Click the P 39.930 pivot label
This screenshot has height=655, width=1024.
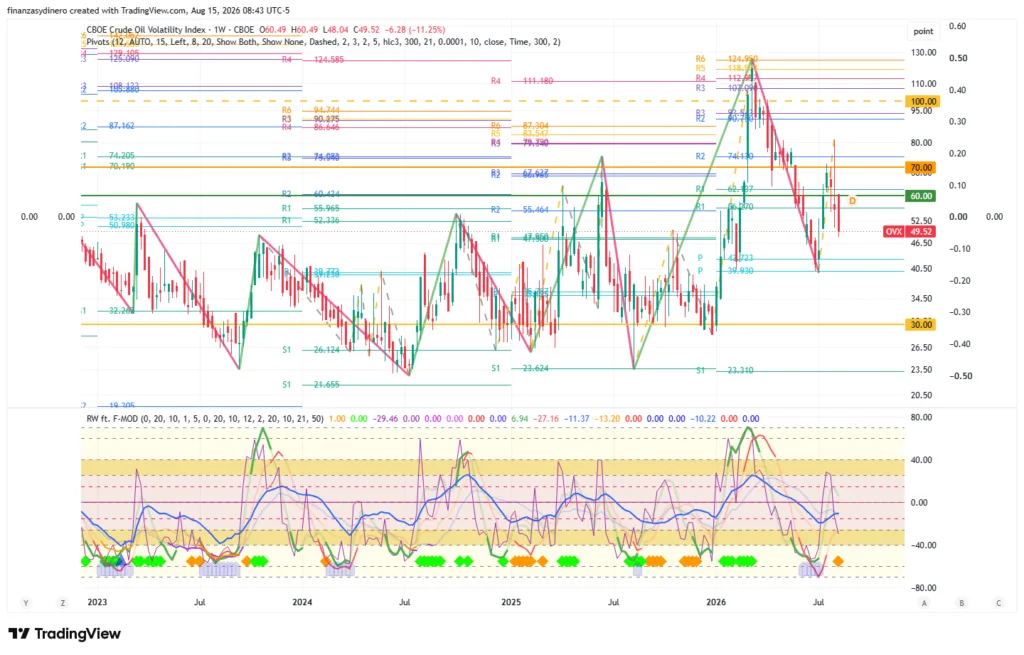pyautogui.click(x=725, y=270)
